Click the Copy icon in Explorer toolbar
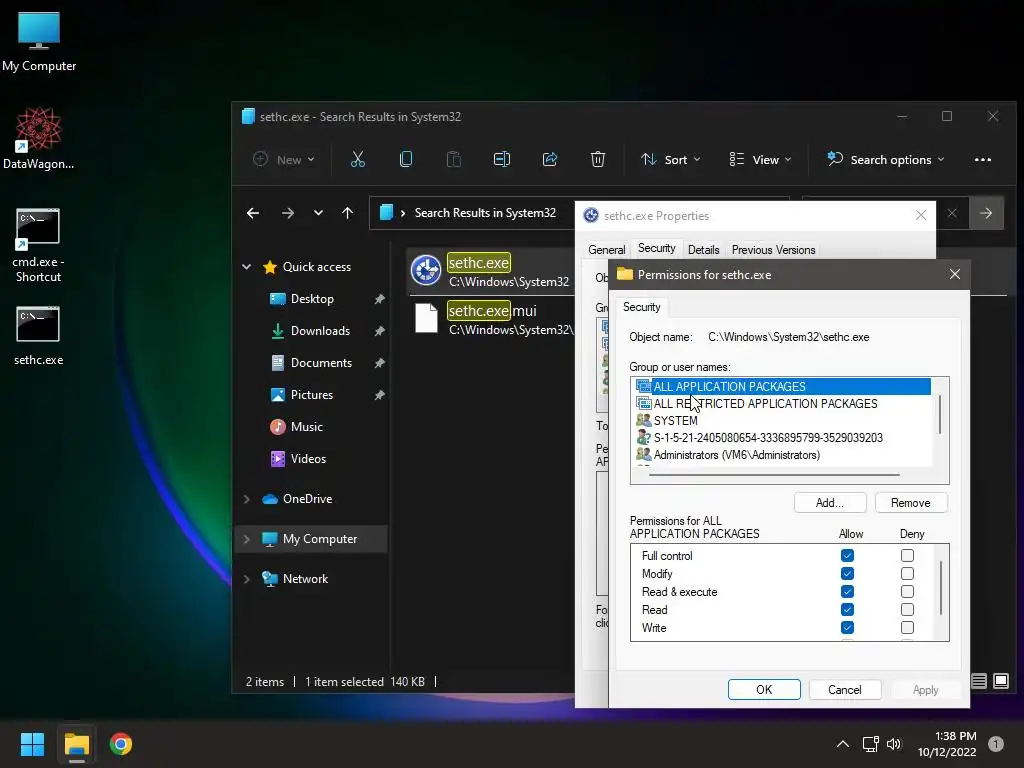This screenshot has width=1024, height=768. (x=406, y=159)
